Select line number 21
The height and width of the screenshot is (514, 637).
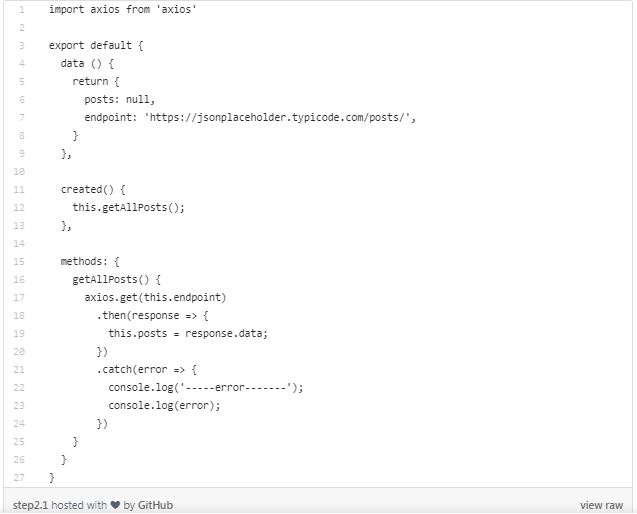coord(20,369)
